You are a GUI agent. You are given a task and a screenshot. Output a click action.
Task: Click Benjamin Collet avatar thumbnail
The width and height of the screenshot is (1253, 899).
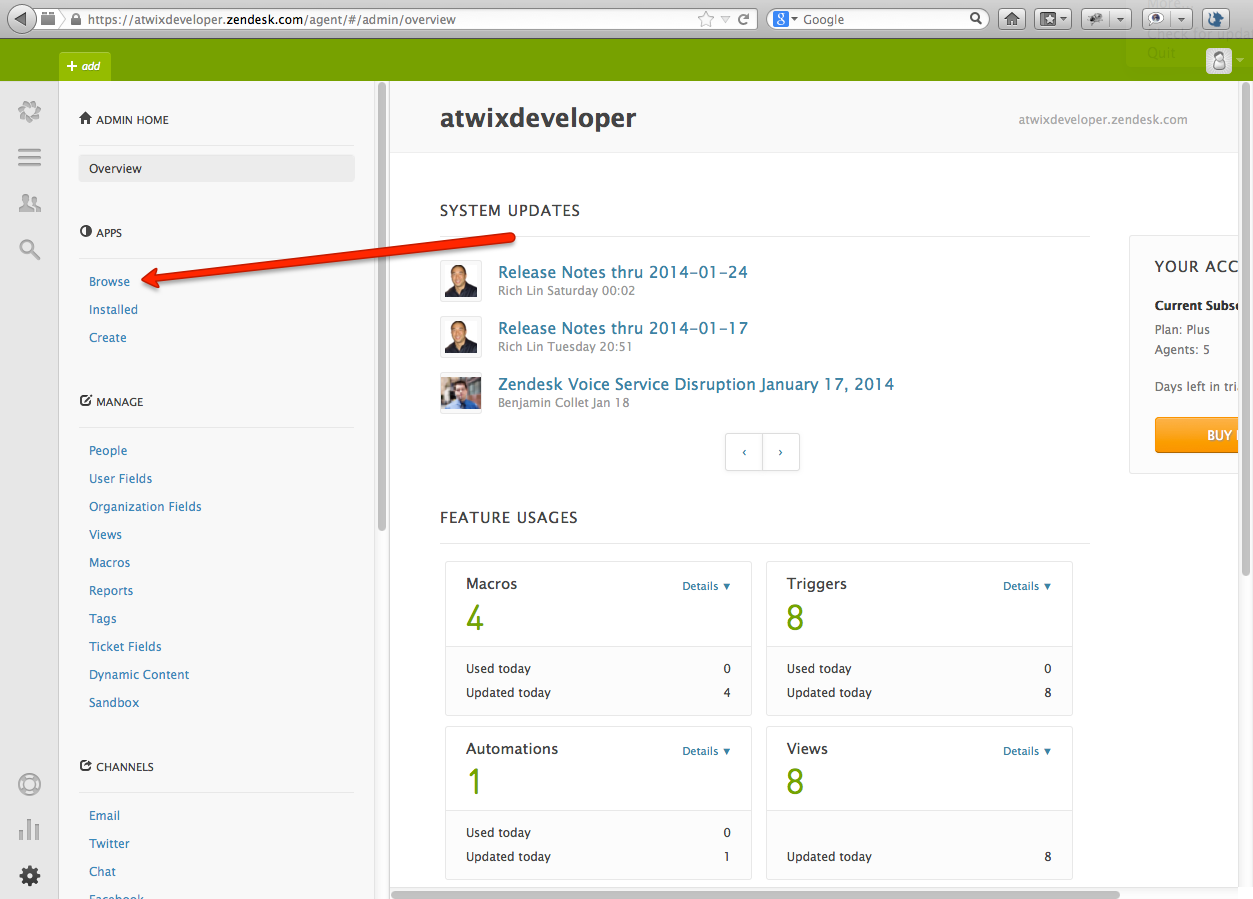pyautogui.click(x=461, y=393)
